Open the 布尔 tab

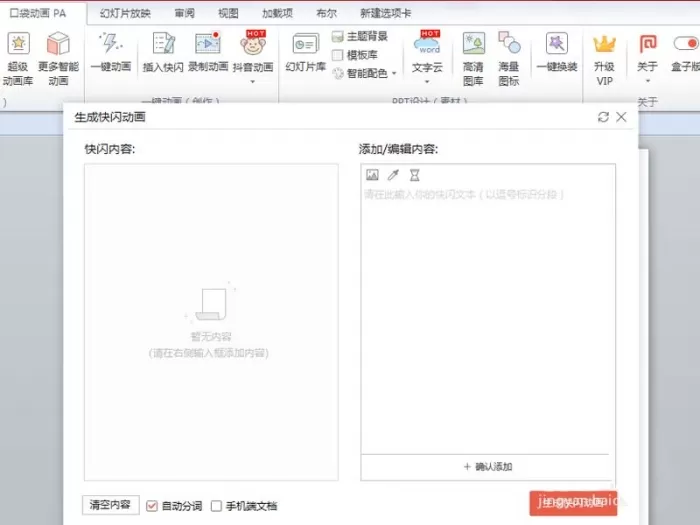[326, 13]
